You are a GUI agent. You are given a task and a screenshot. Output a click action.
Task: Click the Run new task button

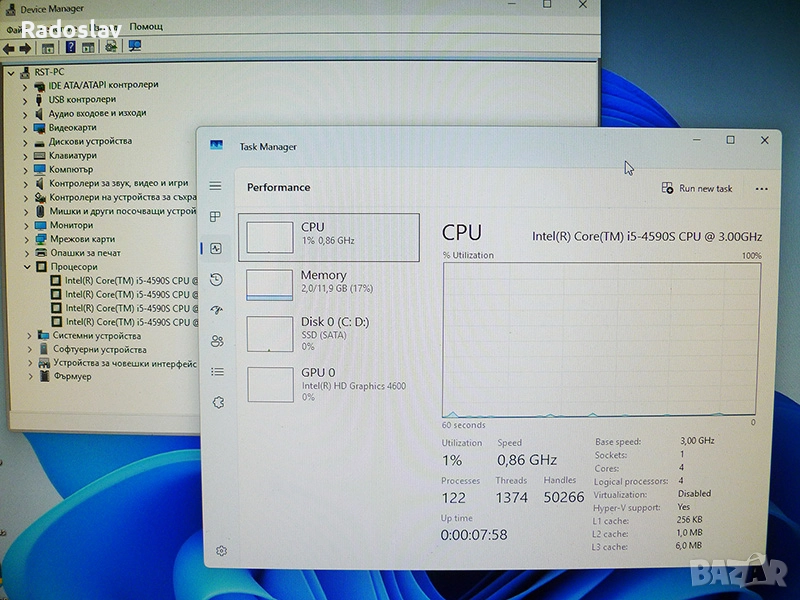point(697,188)
